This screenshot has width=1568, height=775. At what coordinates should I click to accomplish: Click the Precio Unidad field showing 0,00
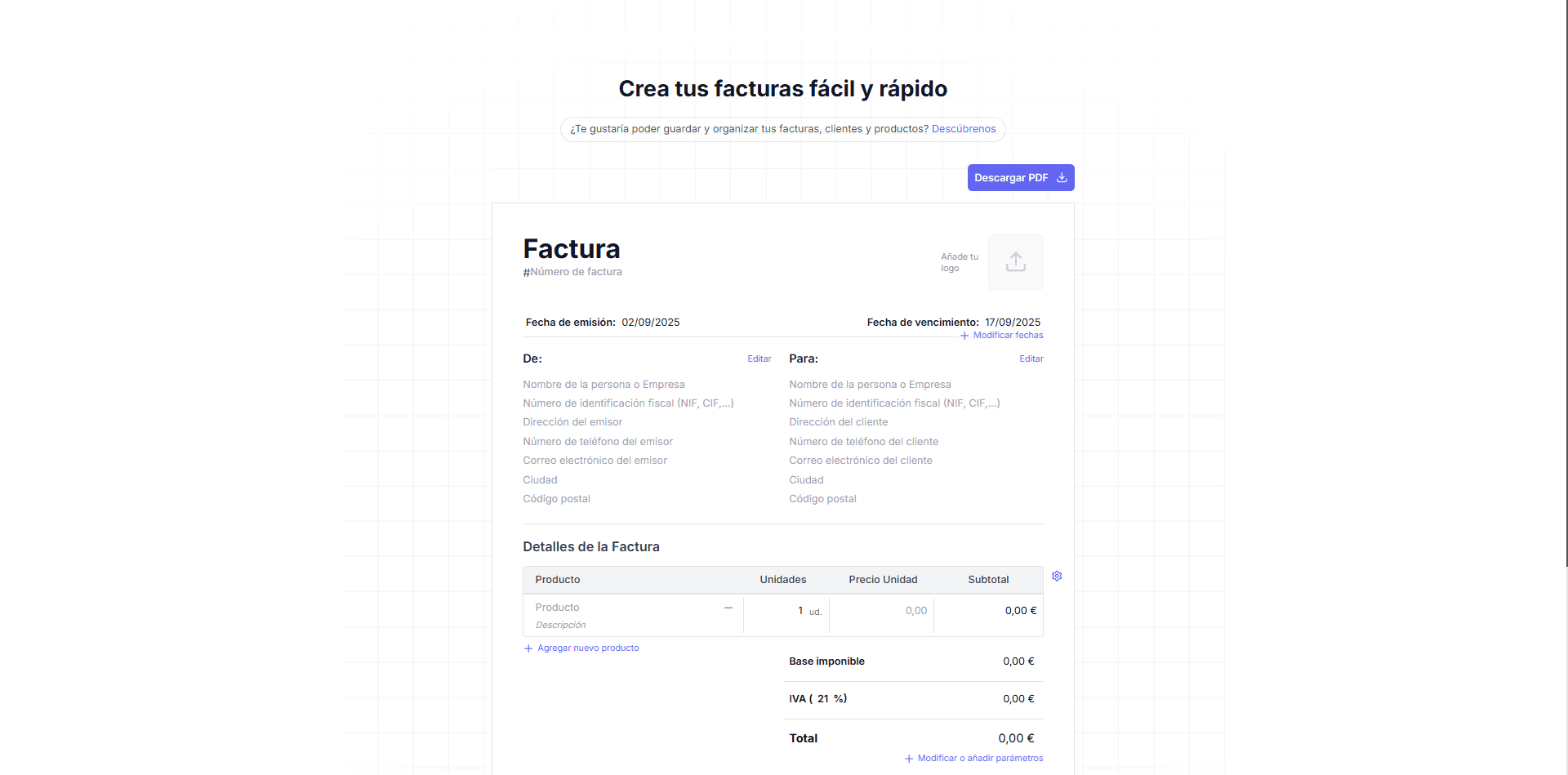(x=915, y=611)
